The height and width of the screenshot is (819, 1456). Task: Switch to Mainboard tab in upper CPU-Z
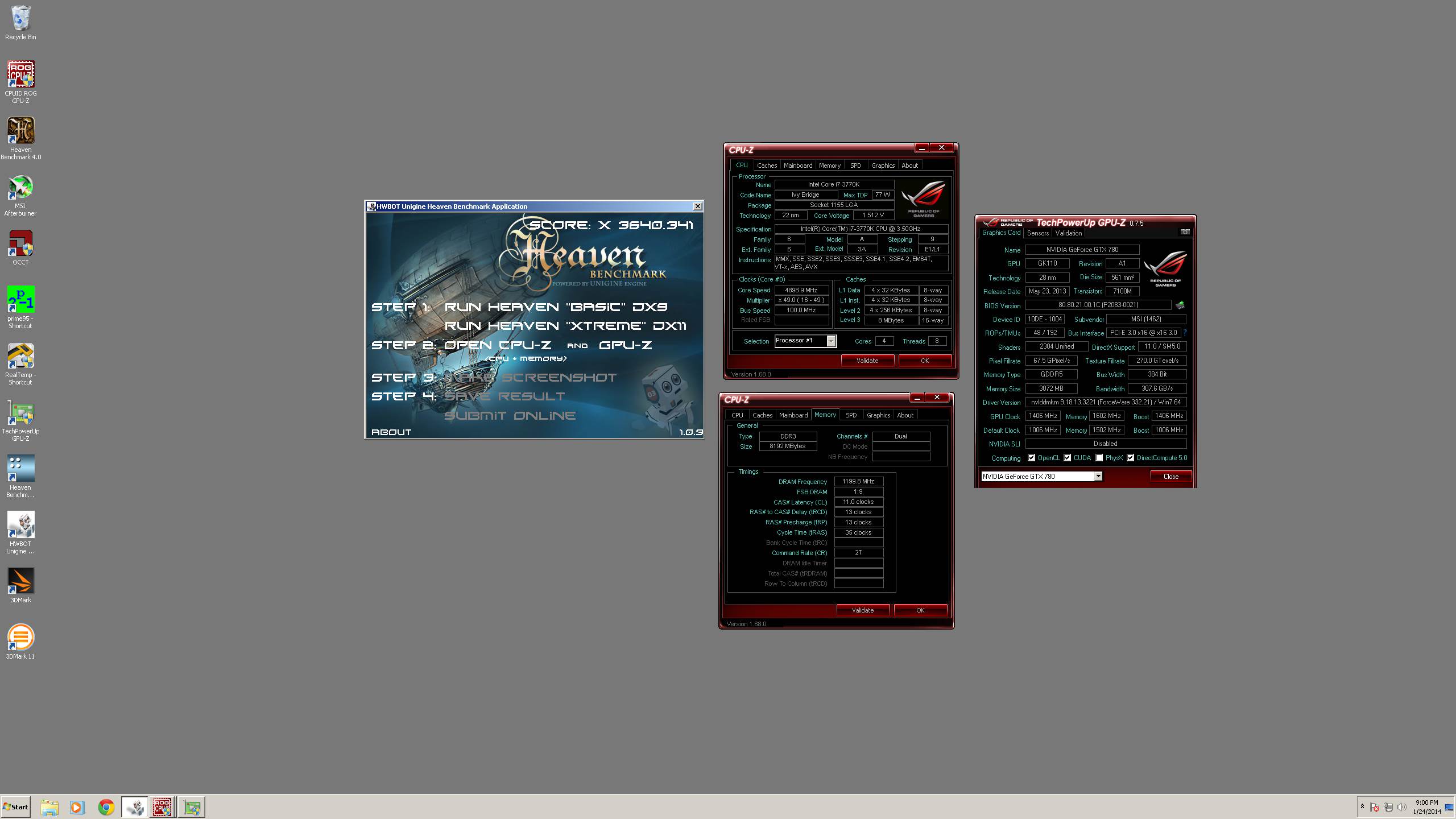(798, 166)
